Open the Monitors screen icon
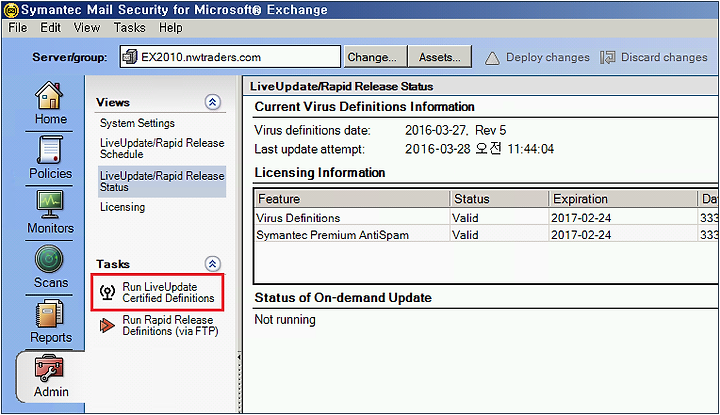The width and height of the screenshot is (720, 415). (x=50, y=204)
